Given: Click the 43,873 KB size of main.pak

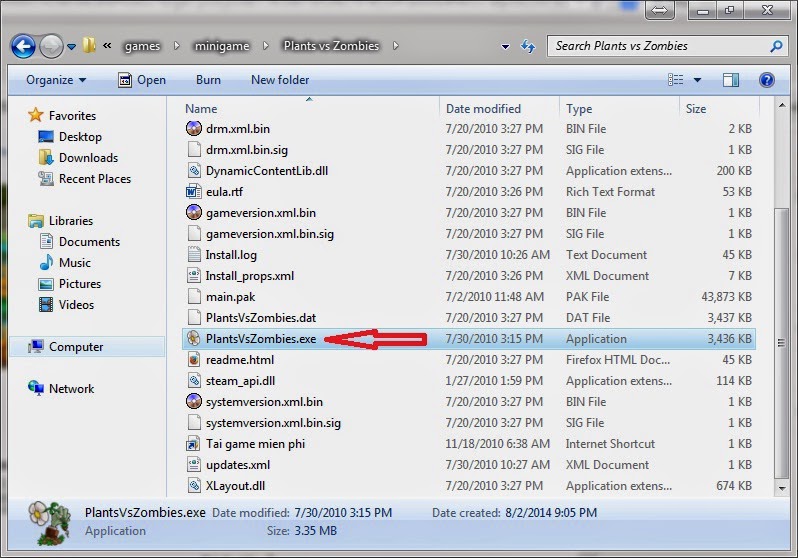Looking at the screenshot, I should pyautogui.click(x=726, y=296).
